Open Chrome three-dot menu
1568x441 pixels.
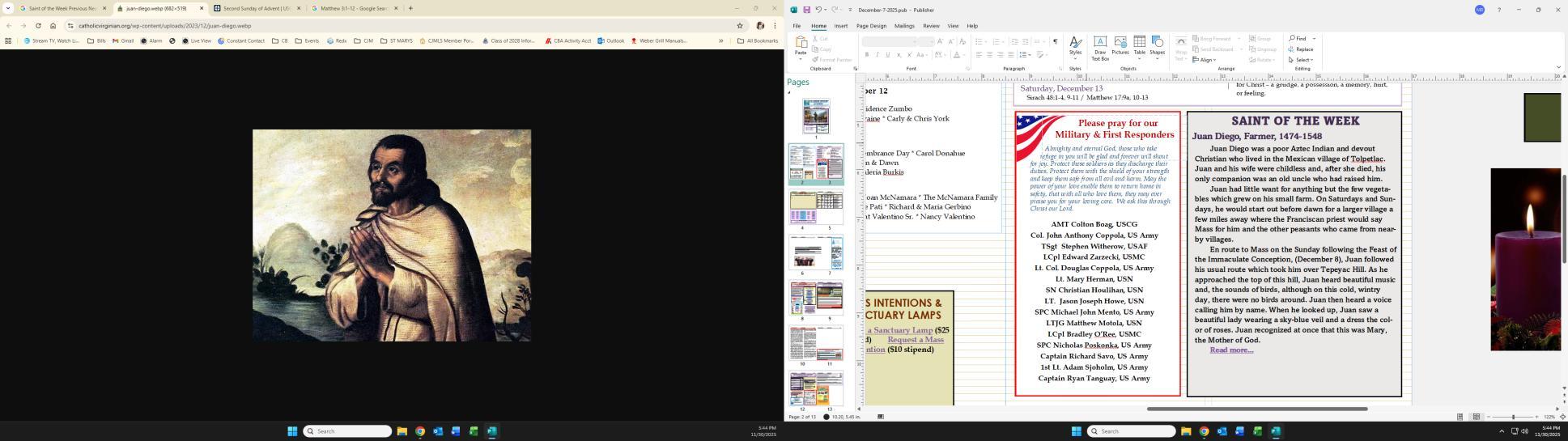[x=775, y=25]
